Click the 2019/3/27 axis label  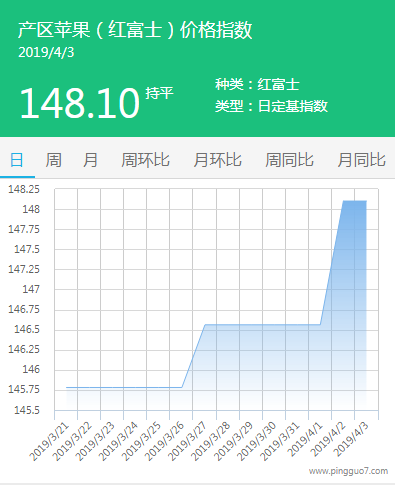coord(188,441)
